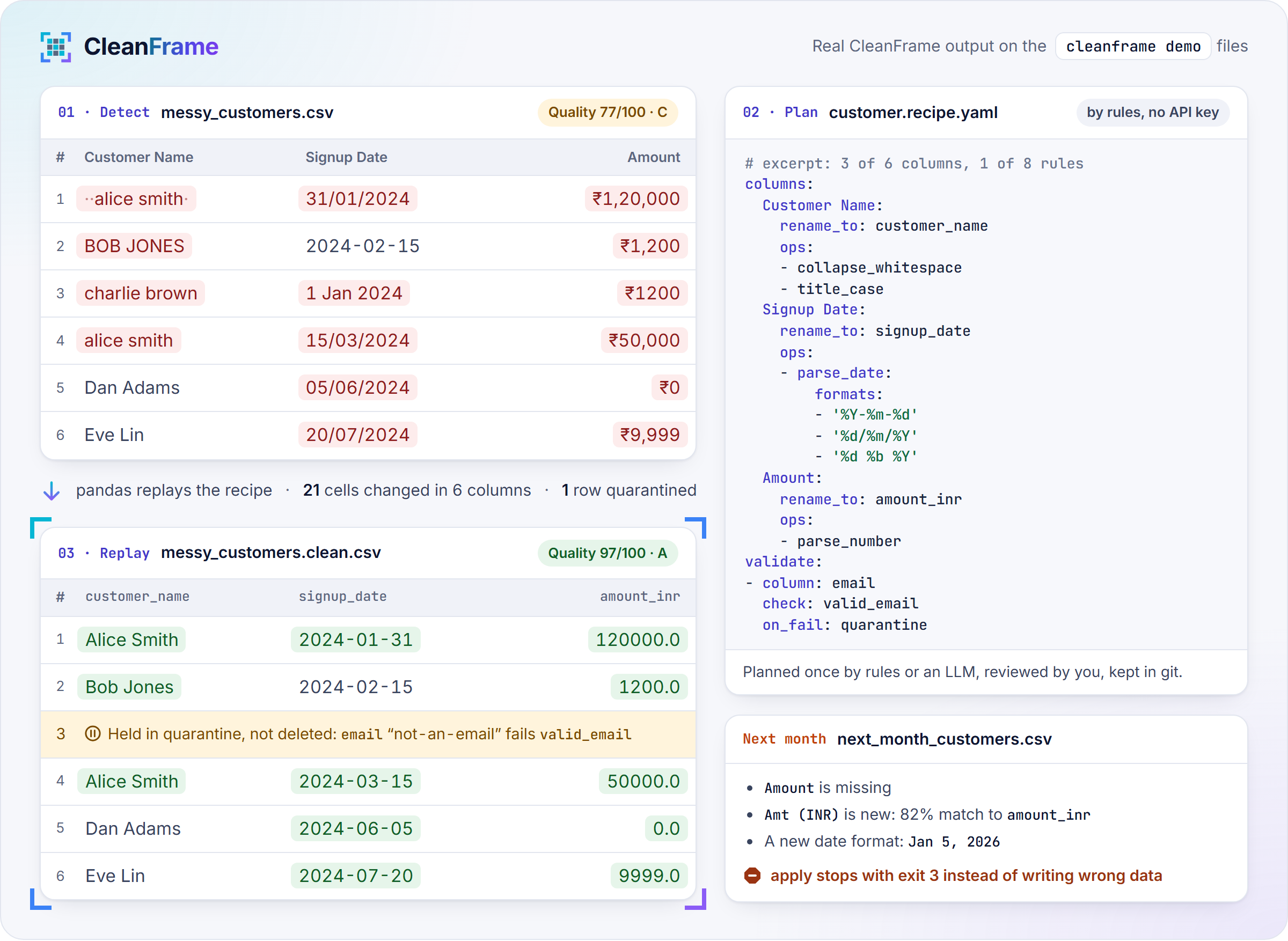Viewport: 1288px width, 941px height.
Task: Click the CleanFrame grid logo icon
Action: pos(56,47)
